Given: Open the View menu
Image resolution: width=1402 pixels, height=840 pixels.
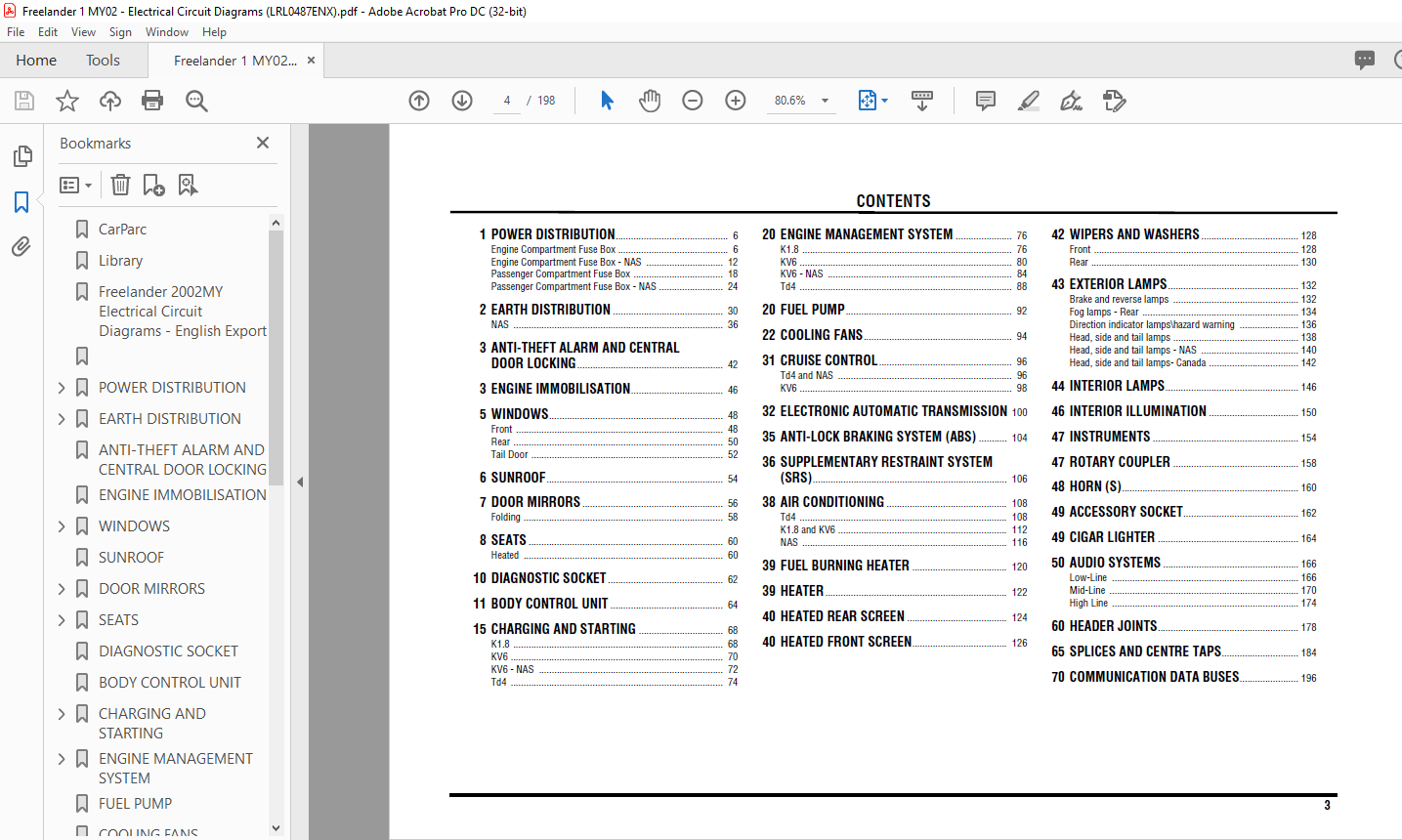Looking at the screenshot, I should [84, 32].
